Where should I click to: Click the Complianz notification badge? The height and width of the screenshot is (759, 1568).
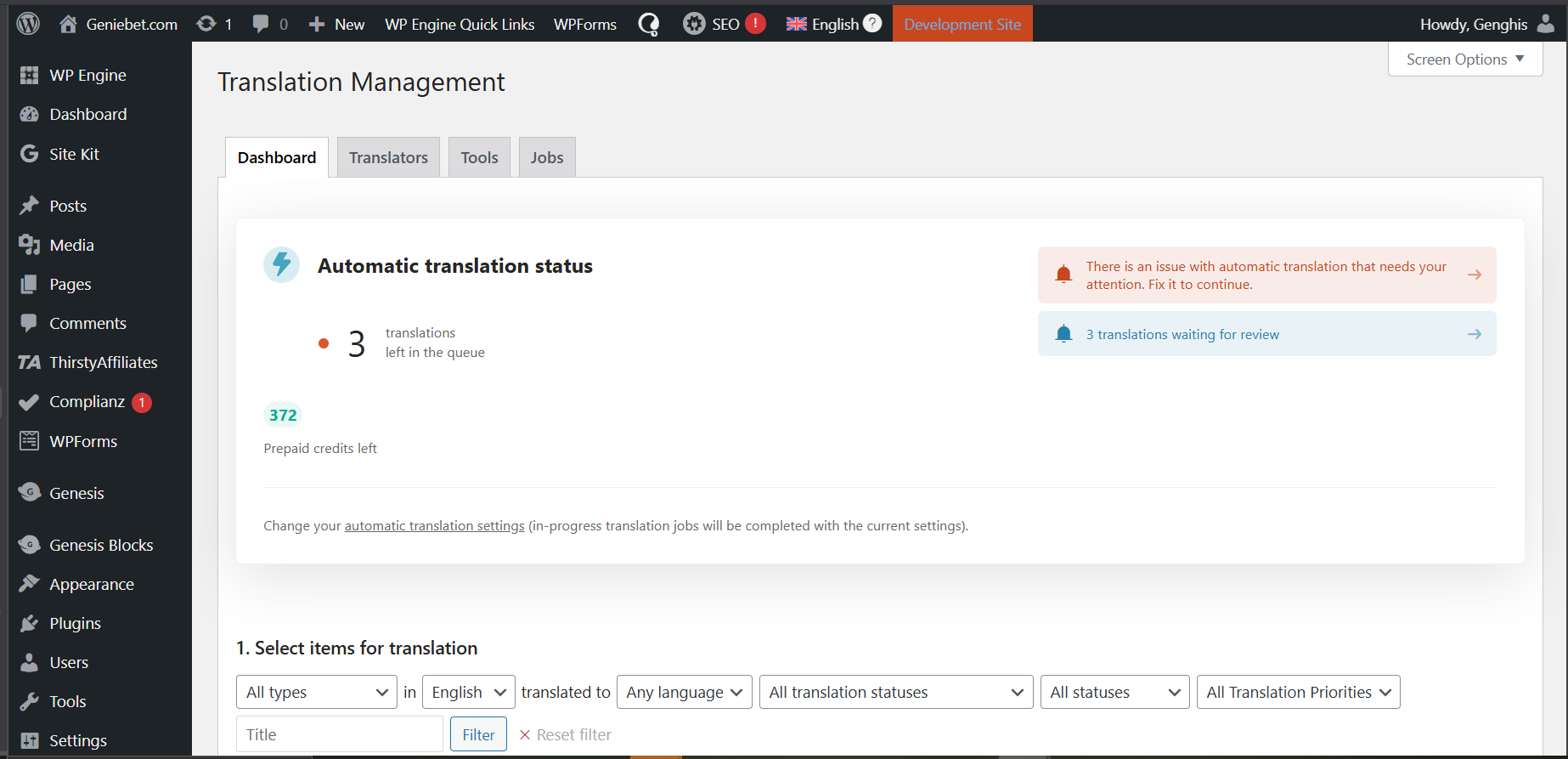(x=142, y=402)
